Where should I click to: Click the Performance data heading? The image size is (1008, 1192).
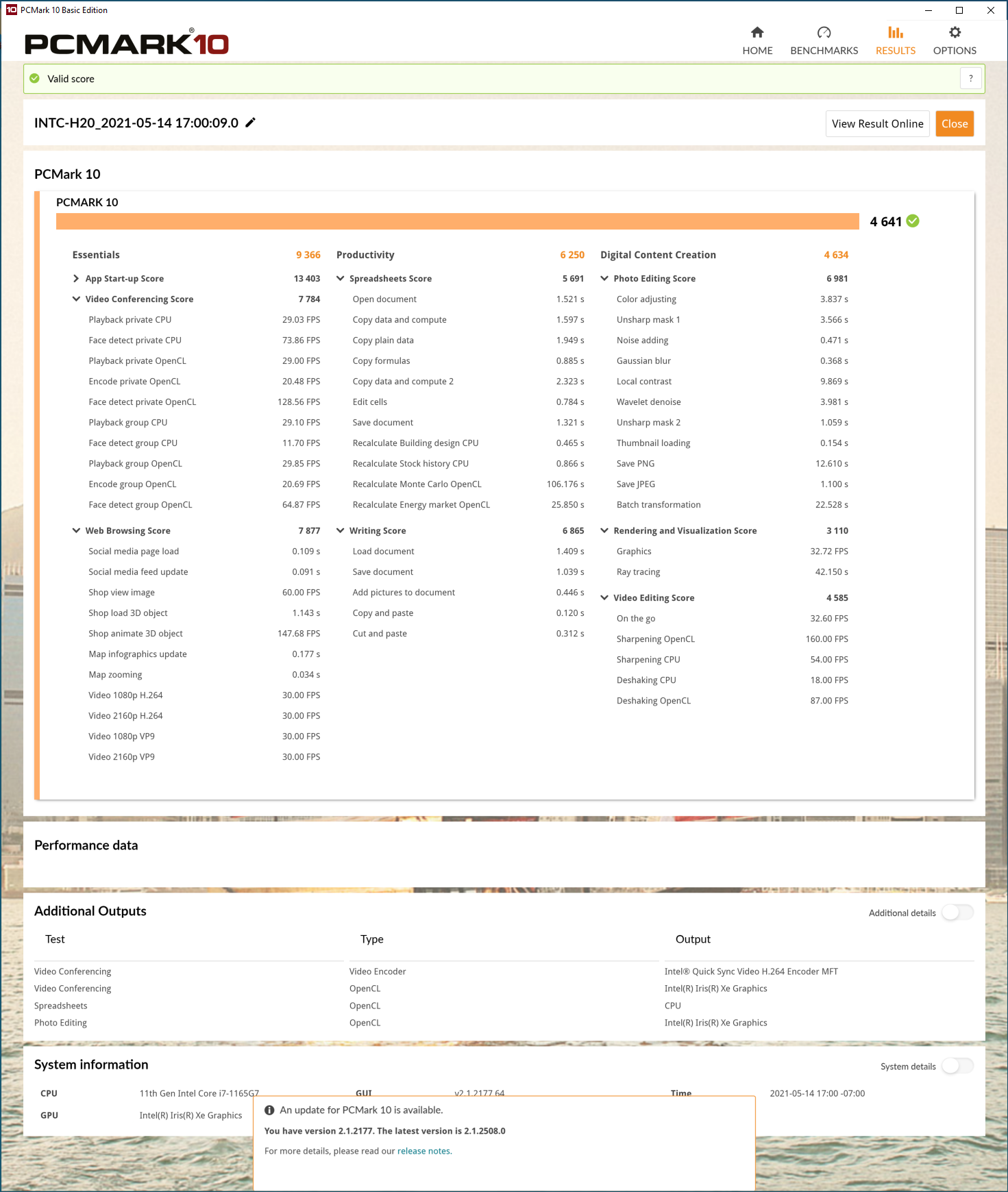86,845
